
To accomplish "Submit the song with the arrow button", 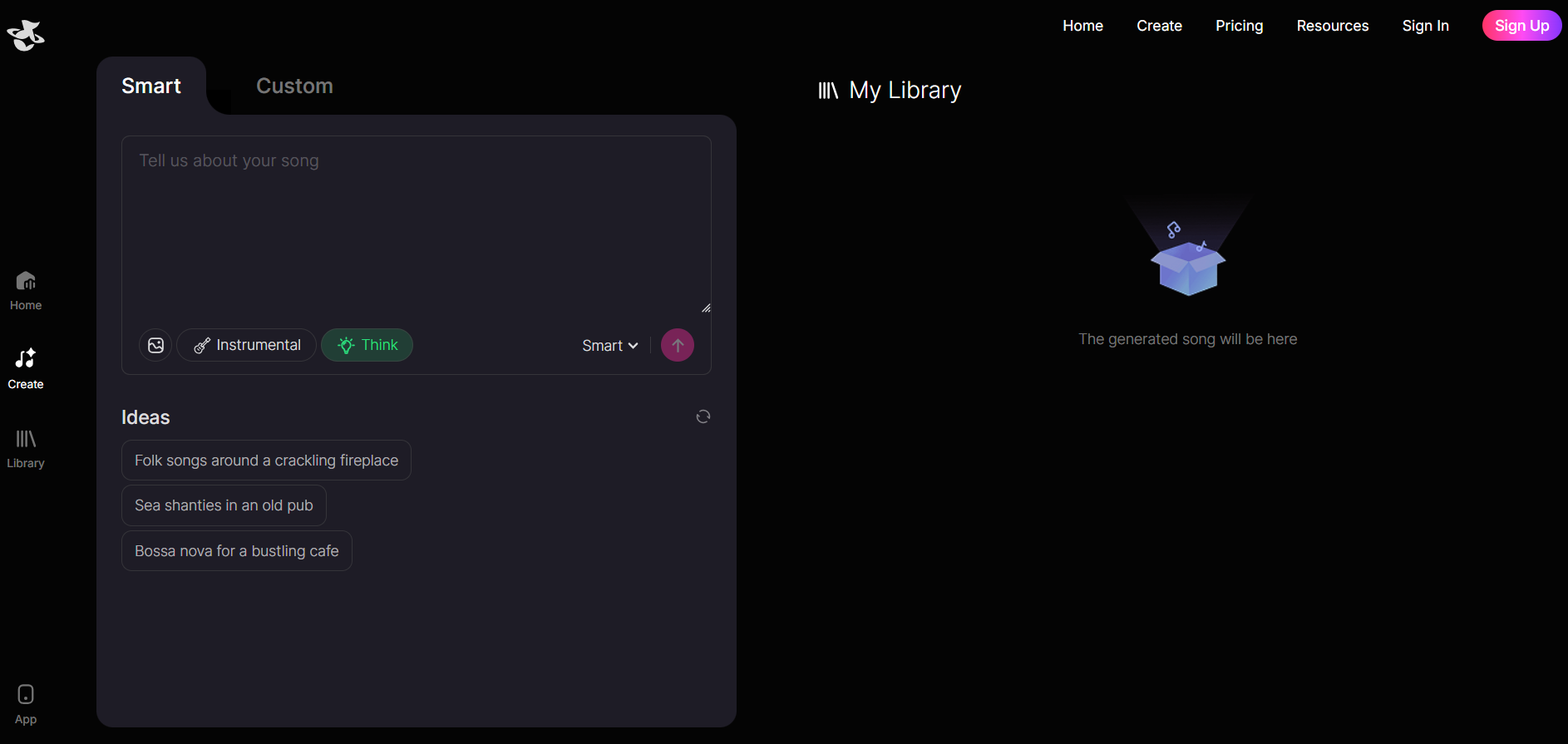I will tap(678, 345).
